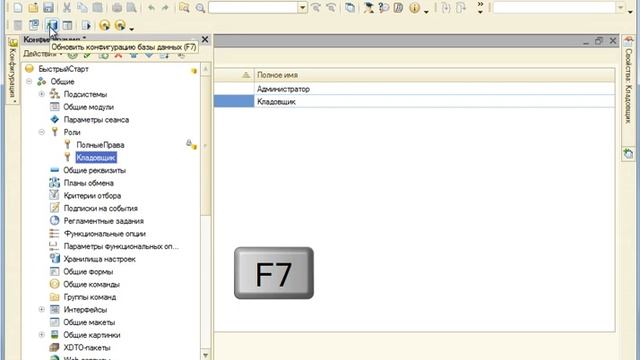
Task: Expand the Интерфейсы node
Action: 42,309
